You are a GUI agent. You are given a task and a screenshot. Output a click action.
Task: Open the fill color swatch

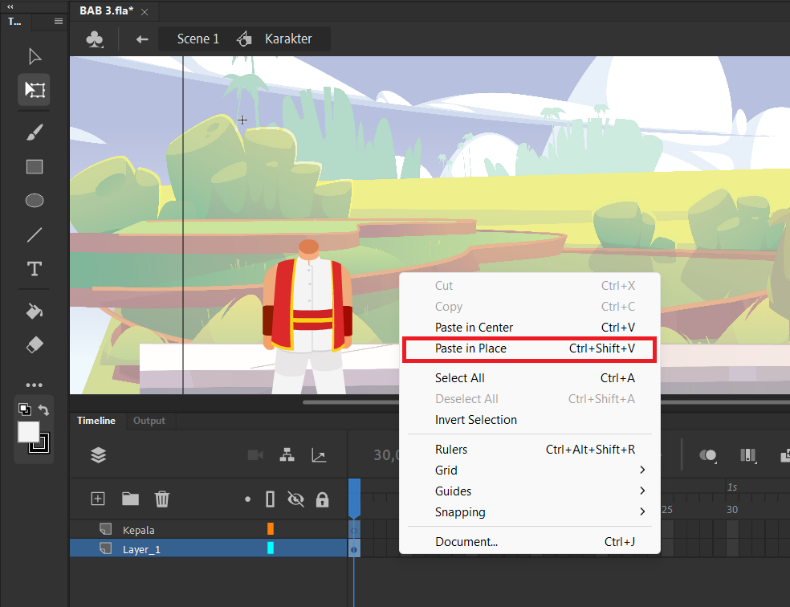[x=29, y=432]
